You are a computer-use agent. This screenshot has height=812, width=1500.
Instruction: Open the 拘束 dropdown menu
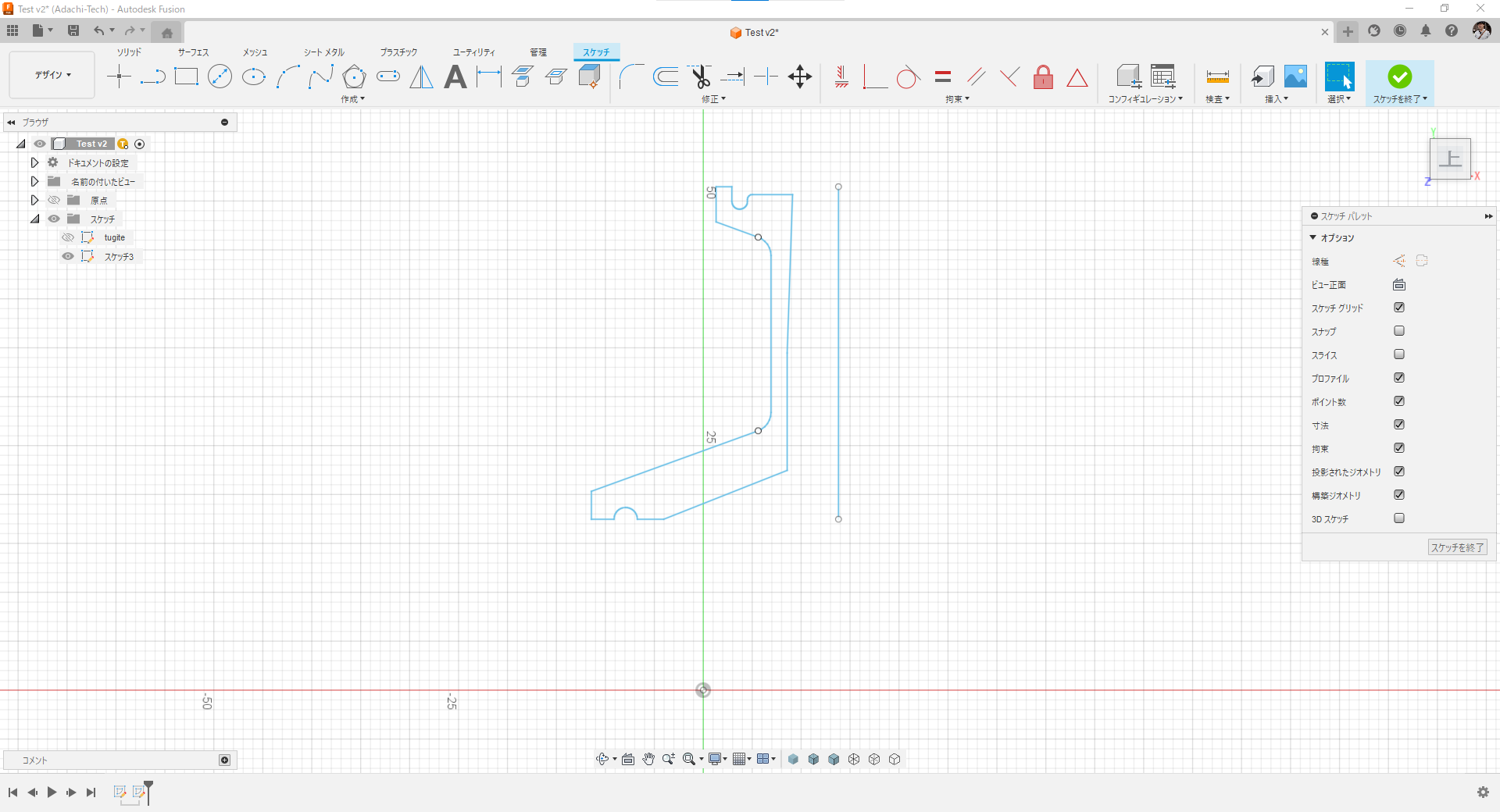pos(958,99)
